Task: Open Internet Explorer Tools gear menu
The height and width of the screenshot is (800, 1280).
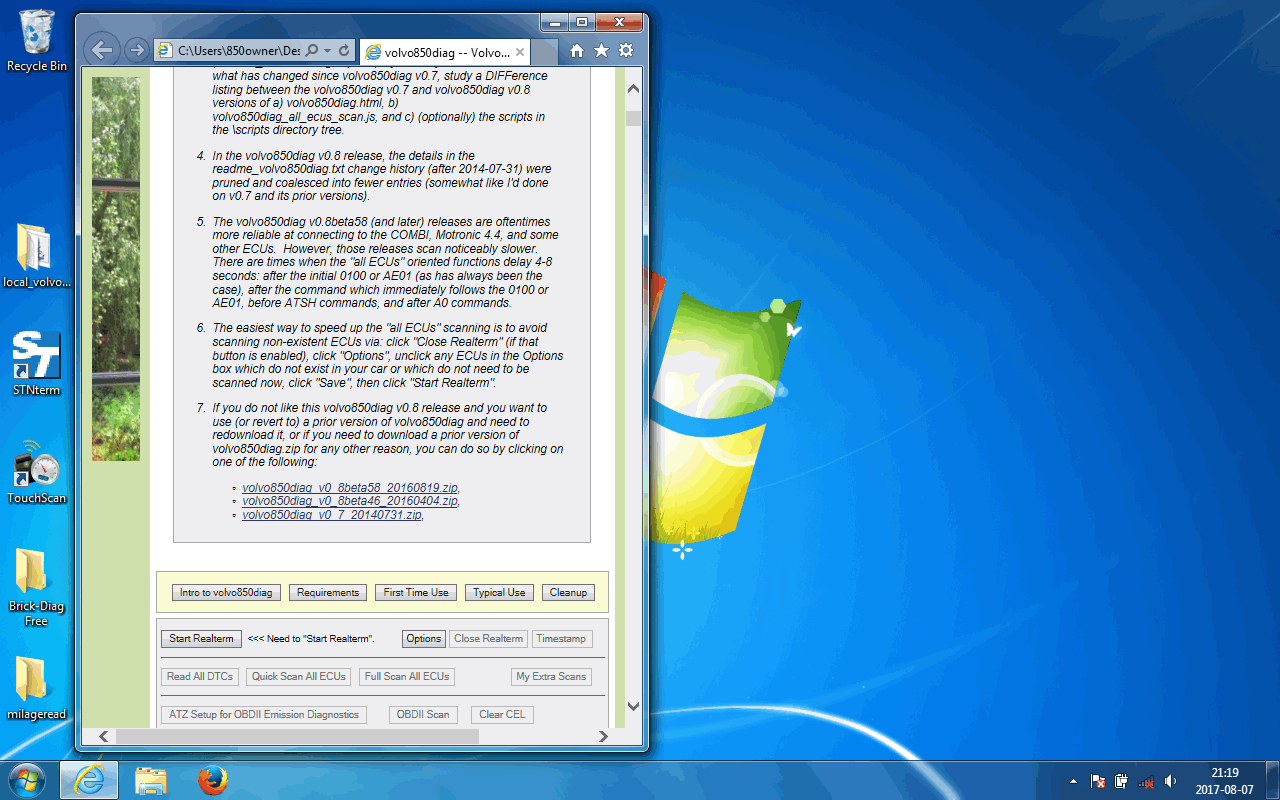Action: coord(626,50)
